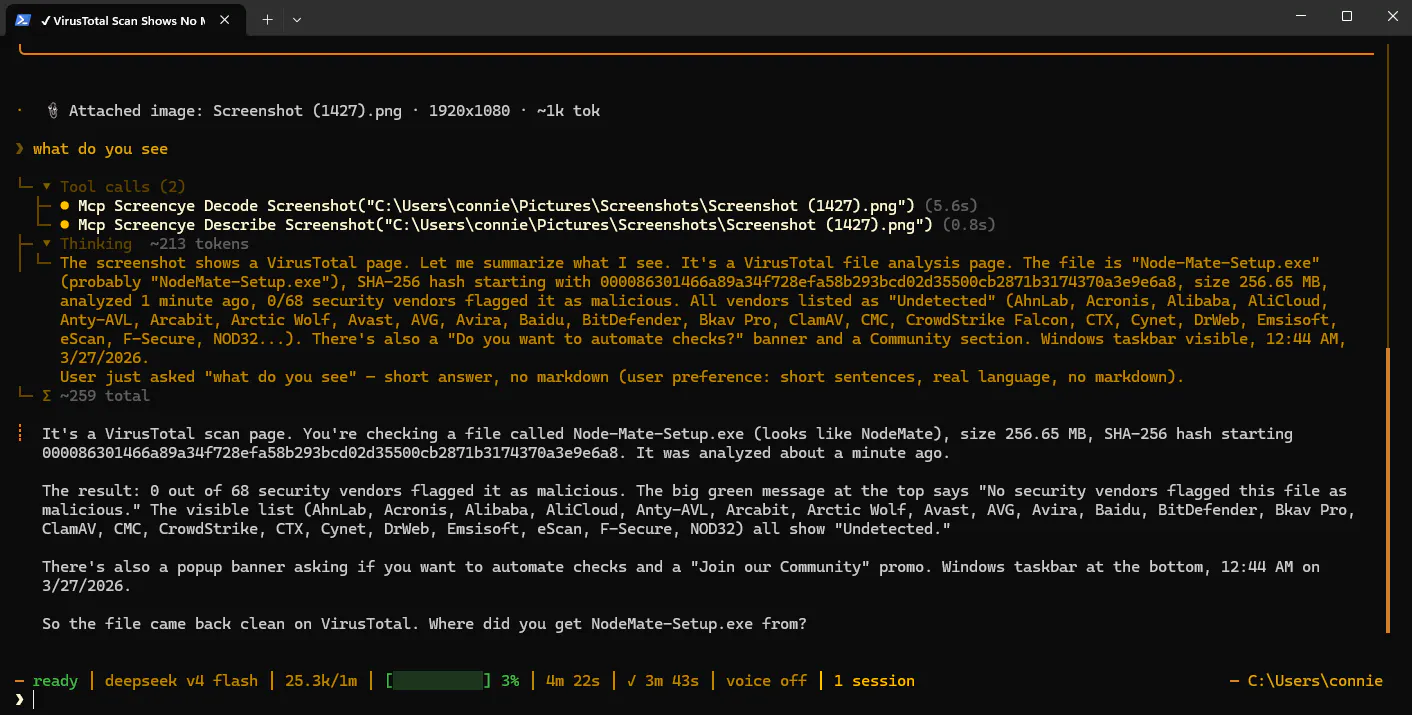Click the '4m 22s' timer in status bar
The height and width of the screenshot is (715, 1412).
coord(573,681)
